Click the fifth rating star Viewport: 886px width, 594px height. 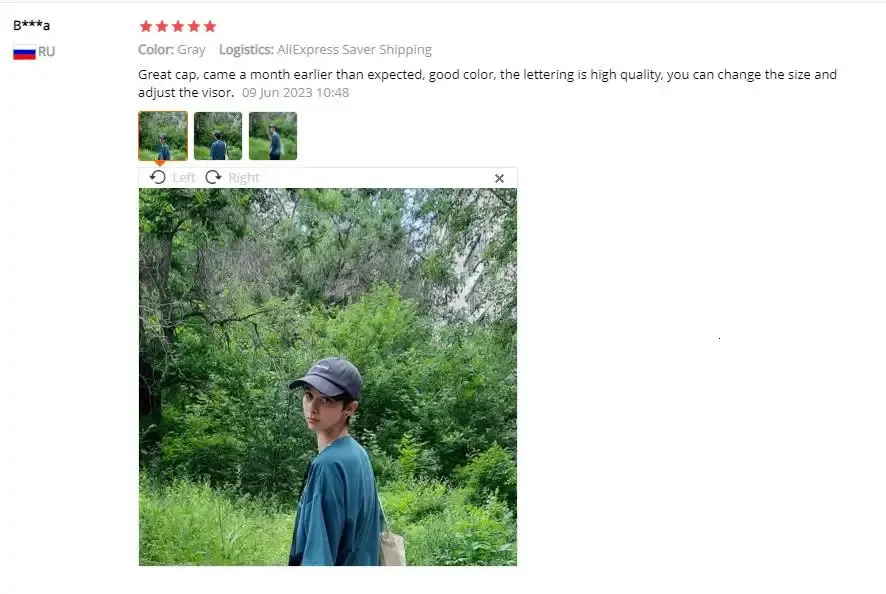click(210, 26)
